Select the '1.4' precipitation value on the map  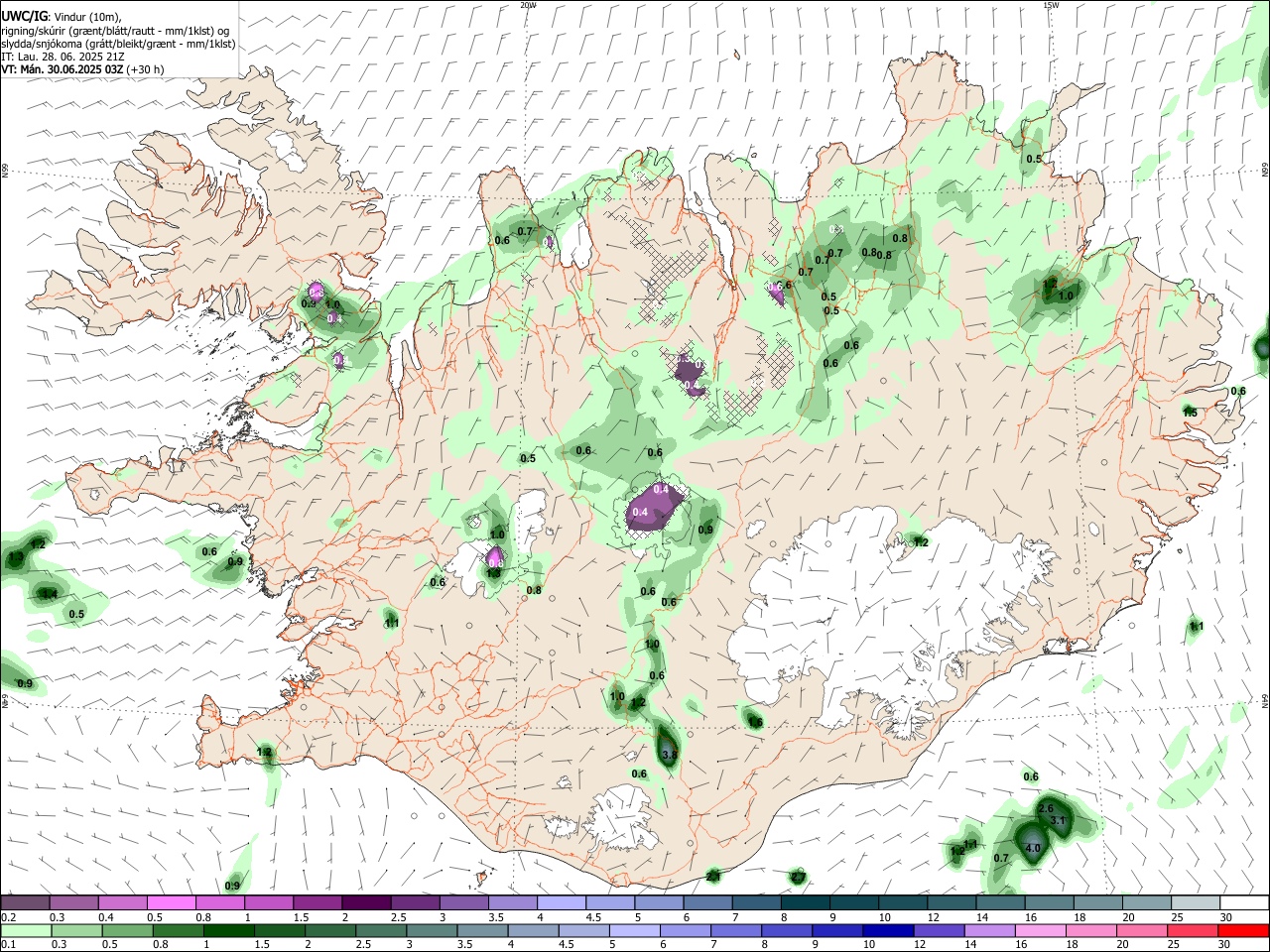tap(48, 593)
